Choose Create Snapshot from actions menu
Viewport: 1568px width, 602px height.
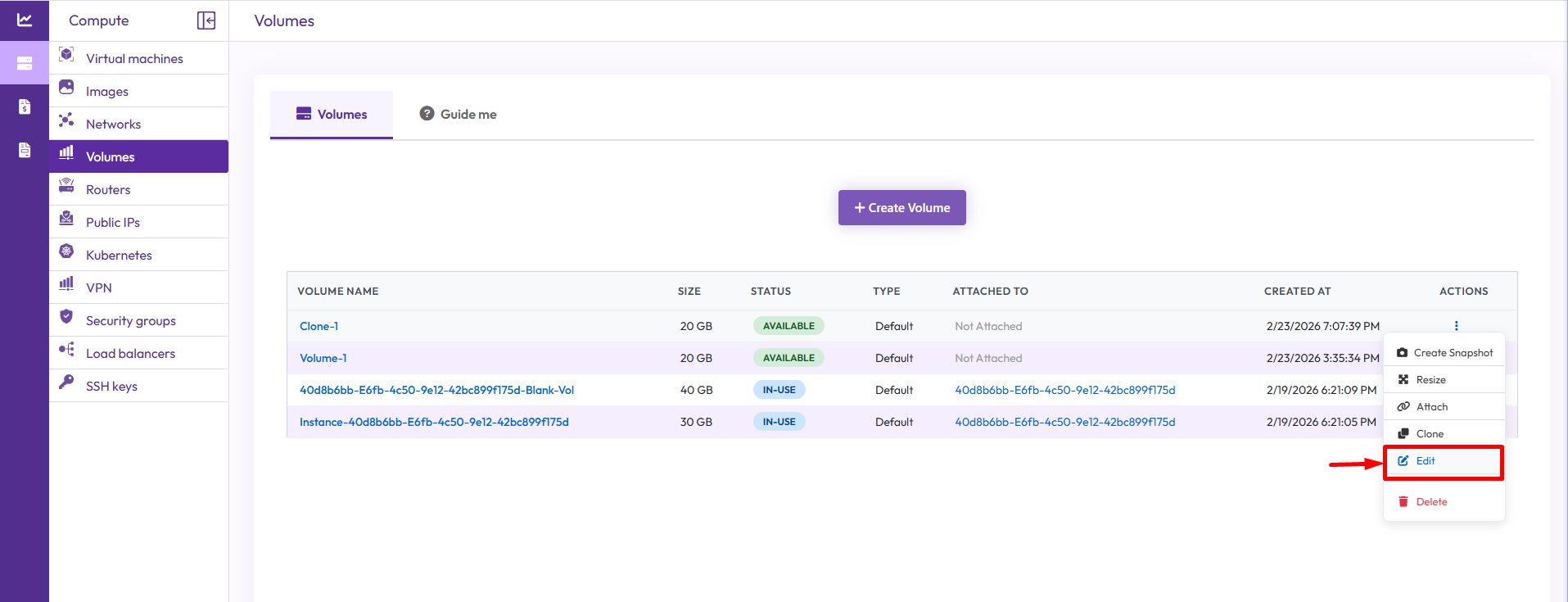pyautogui.click(x=1444, y=353)
